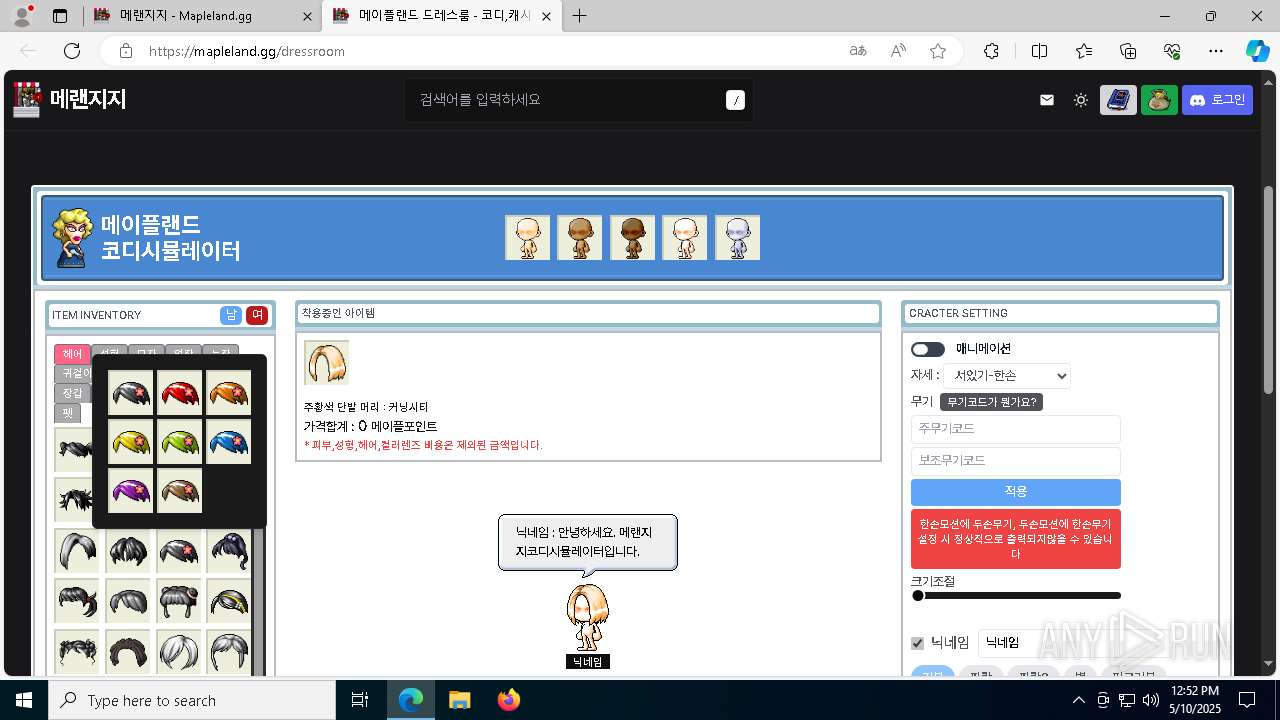Image resolution: width=1280 pixels, height=720 pixels.
Task: Pick the purple hair color variant
Action: click(130, 491)
